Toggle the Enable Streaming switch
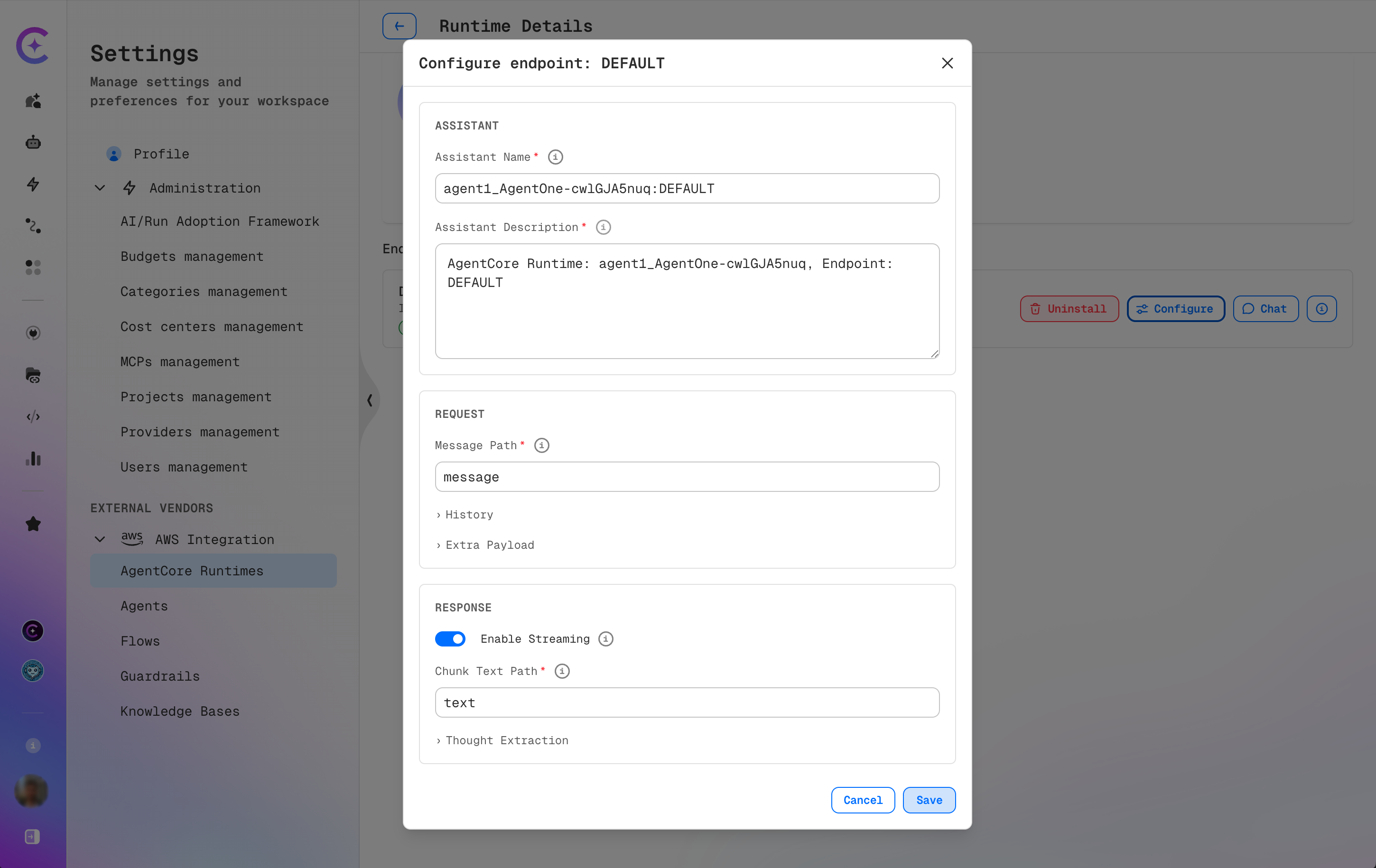Screen dimensions: 1376x868 point(450,639)
